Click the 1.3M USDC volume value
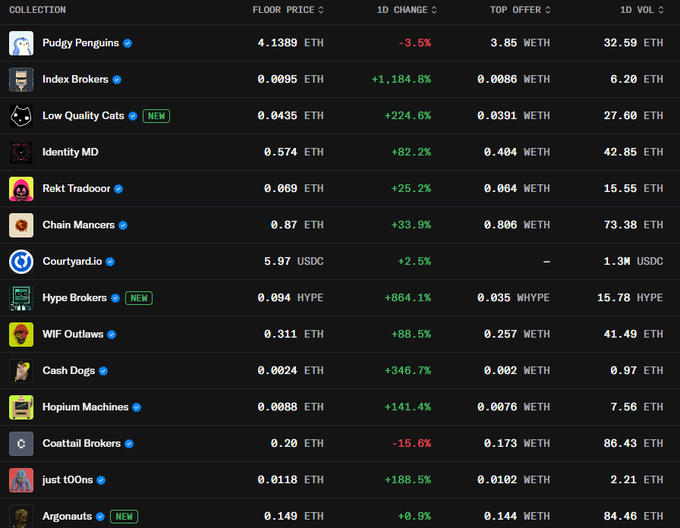 click(x=633, y=261)
